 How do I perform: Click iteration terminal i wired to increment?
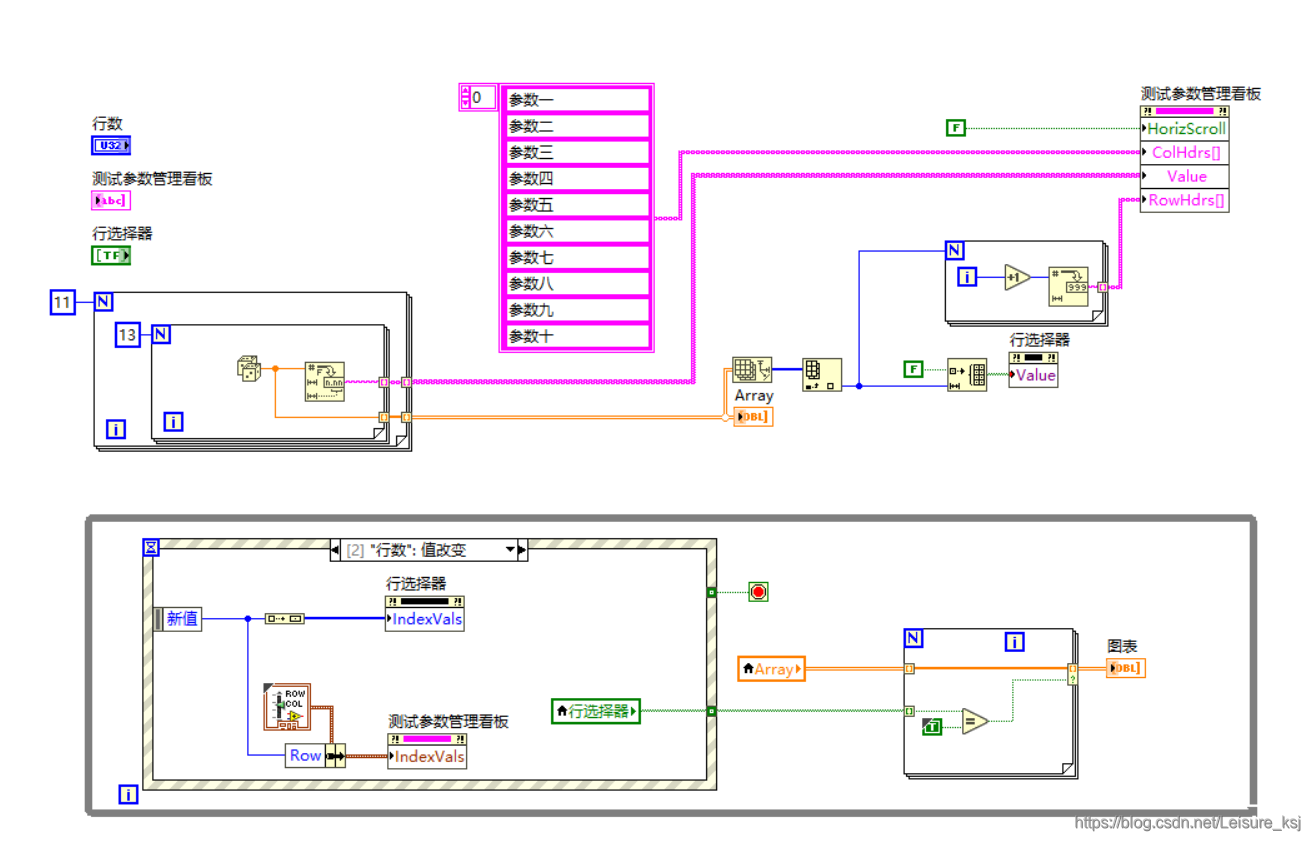point(967,277)
